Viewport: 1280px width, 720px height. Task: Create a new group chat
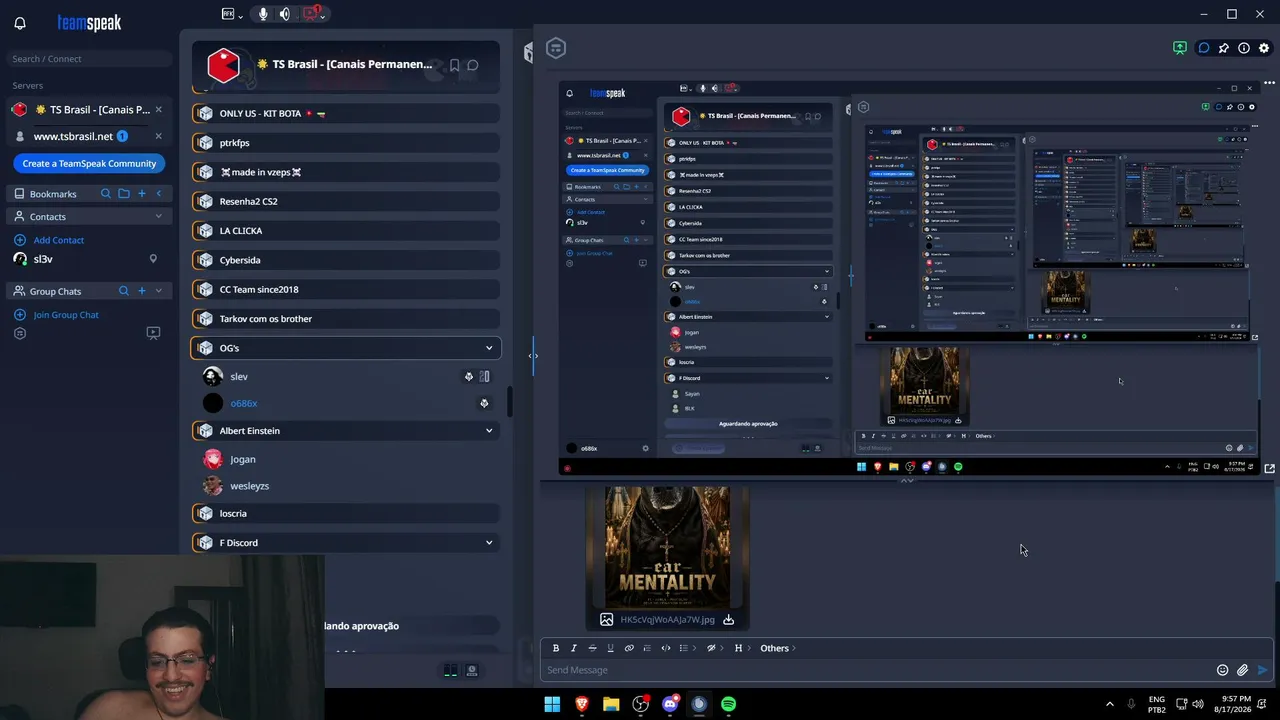click(142, 291)
